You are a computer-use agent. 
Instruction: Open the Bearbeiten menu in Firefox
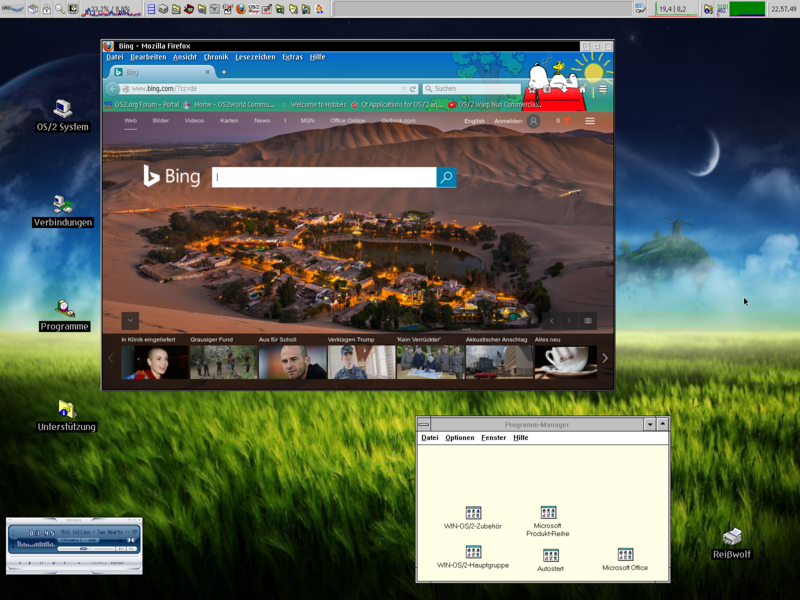coord(148,57)
